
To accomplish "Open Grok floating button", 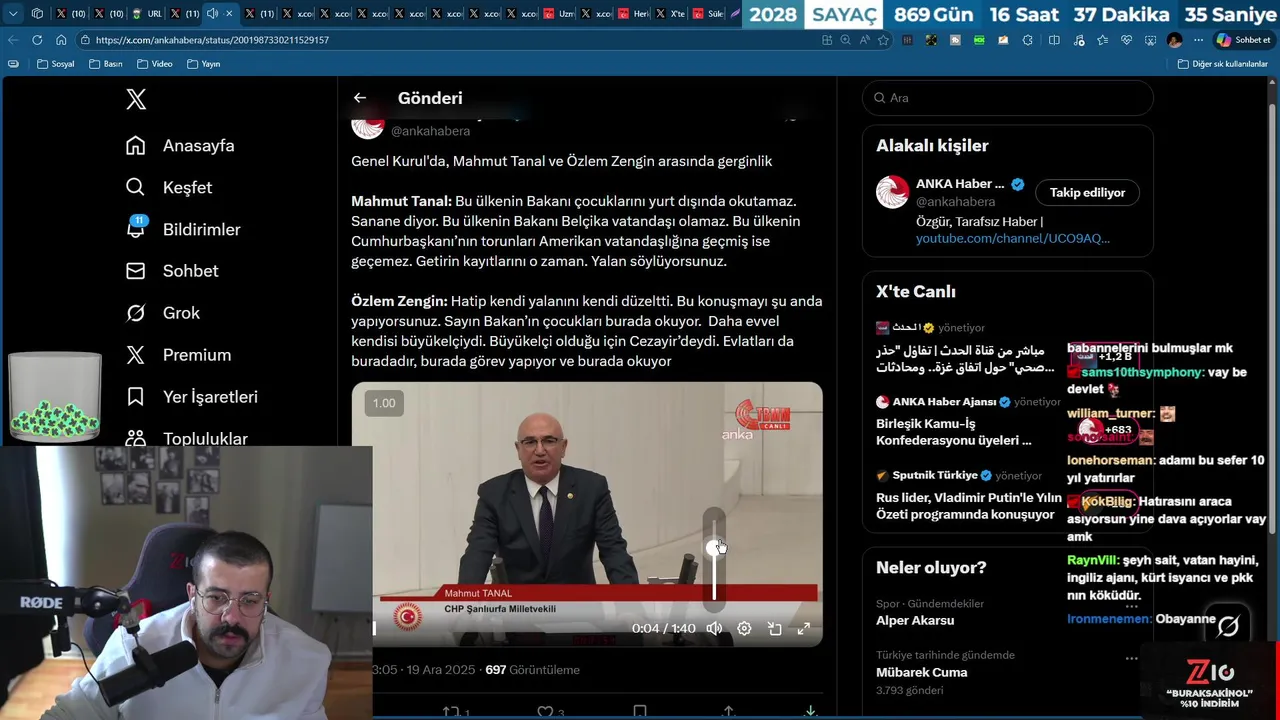I will (x=1228, y=626).
